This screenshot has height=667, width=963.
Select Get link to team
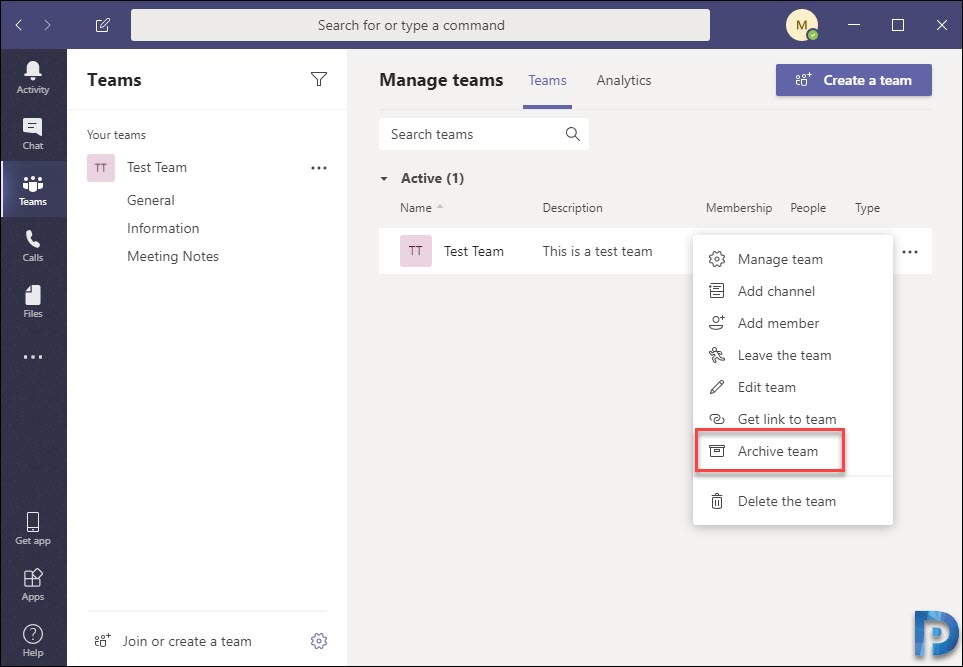pyautogui.click(x=792, y=419)
